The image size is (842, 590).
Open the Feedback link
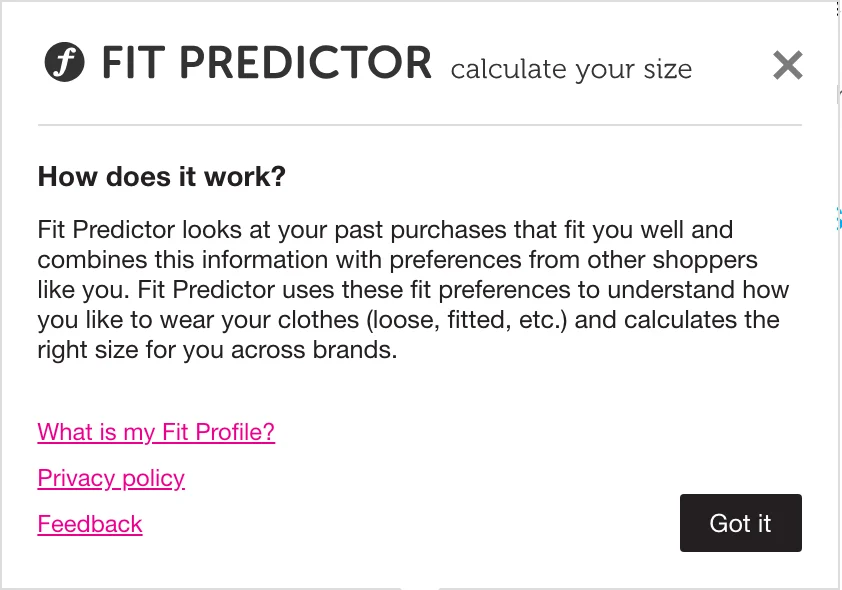point(90,524)
